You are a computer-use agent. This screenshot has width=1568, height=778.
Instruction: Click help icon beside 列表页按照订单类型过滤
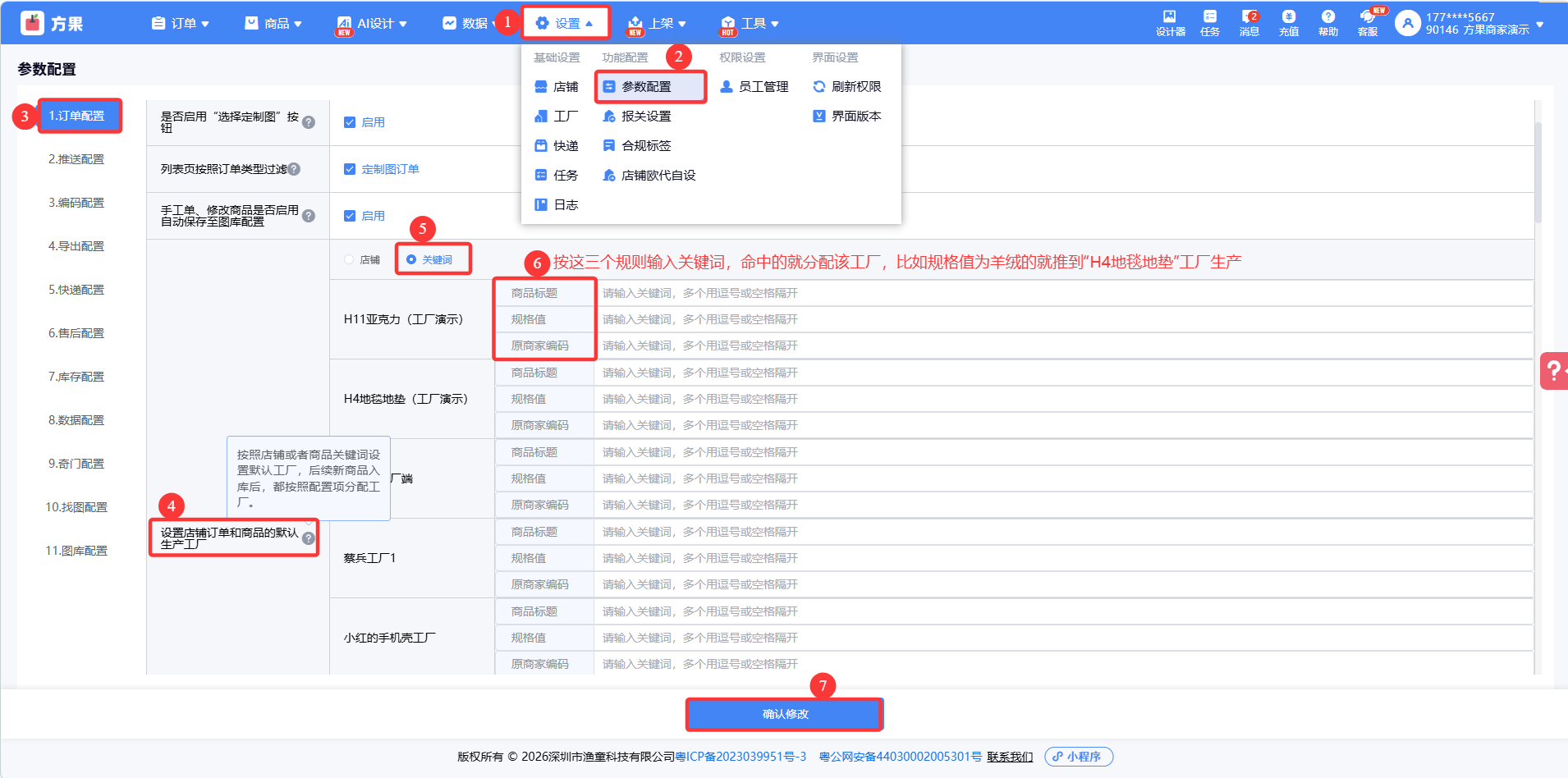tap(294, 169)
